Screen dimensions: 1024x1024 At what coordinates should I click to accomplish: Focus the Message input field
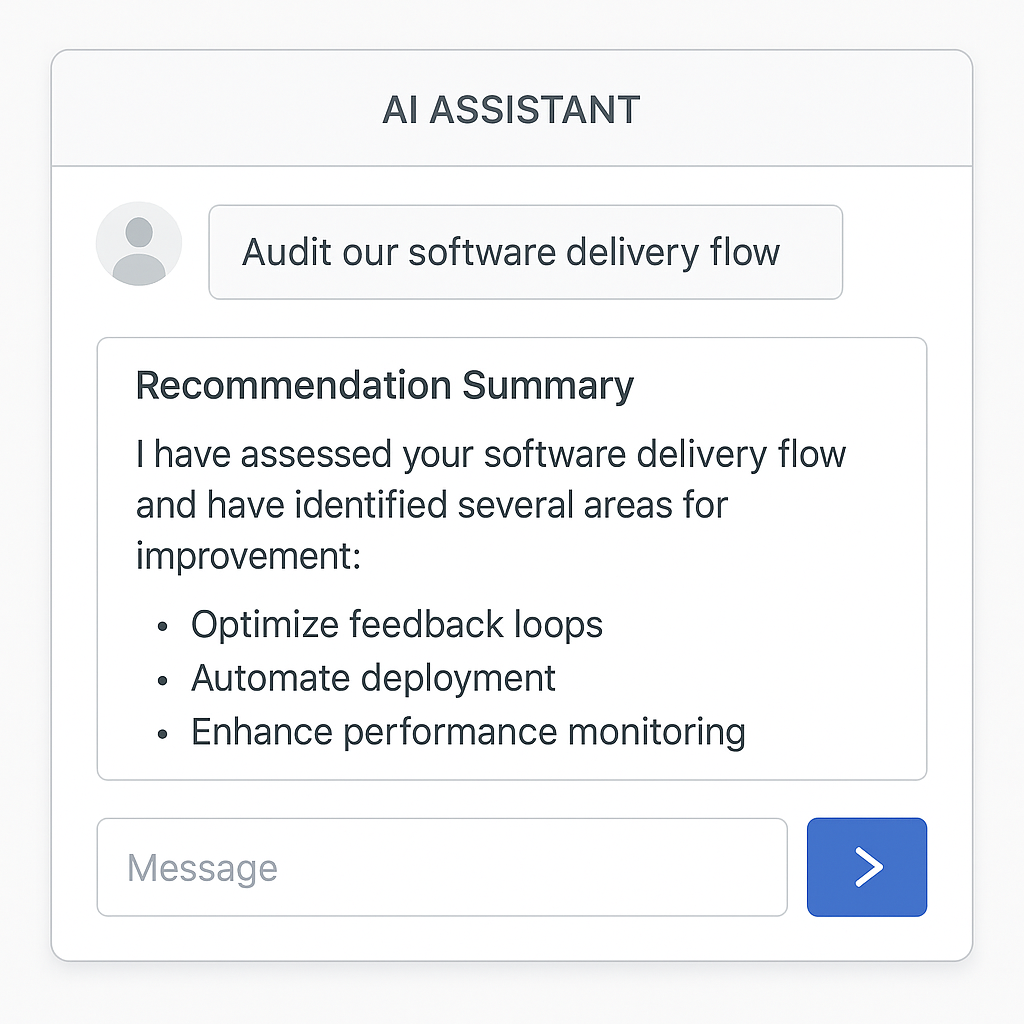point(441,867)
